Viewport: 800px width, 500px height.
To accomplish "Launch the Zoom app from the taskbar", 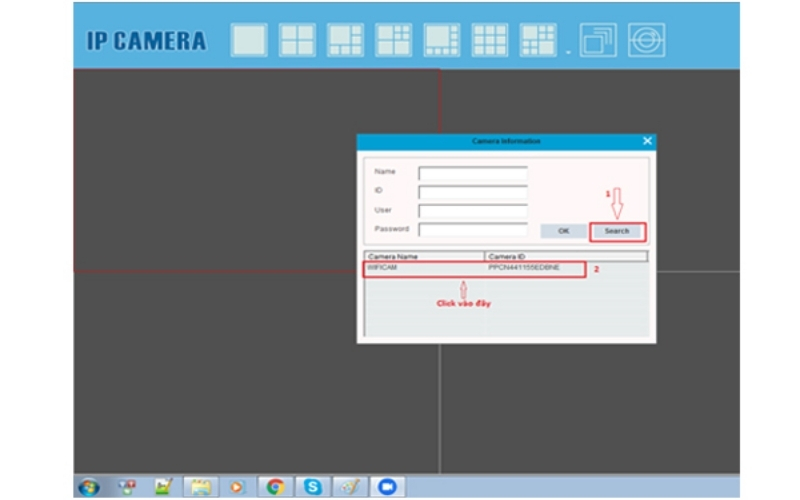I will pos(387,487).
